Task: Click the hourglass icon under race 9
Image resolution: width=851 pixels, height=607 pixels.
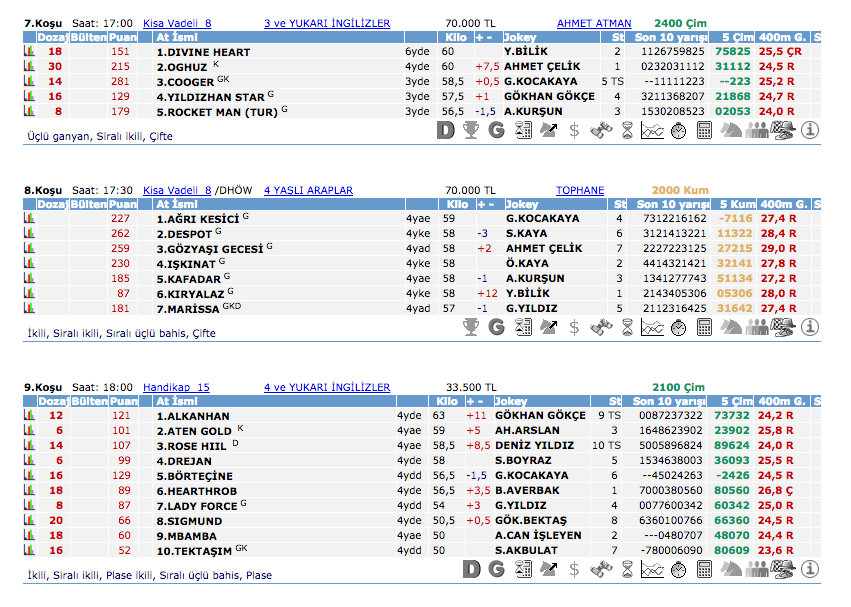Action: (626, 569)
